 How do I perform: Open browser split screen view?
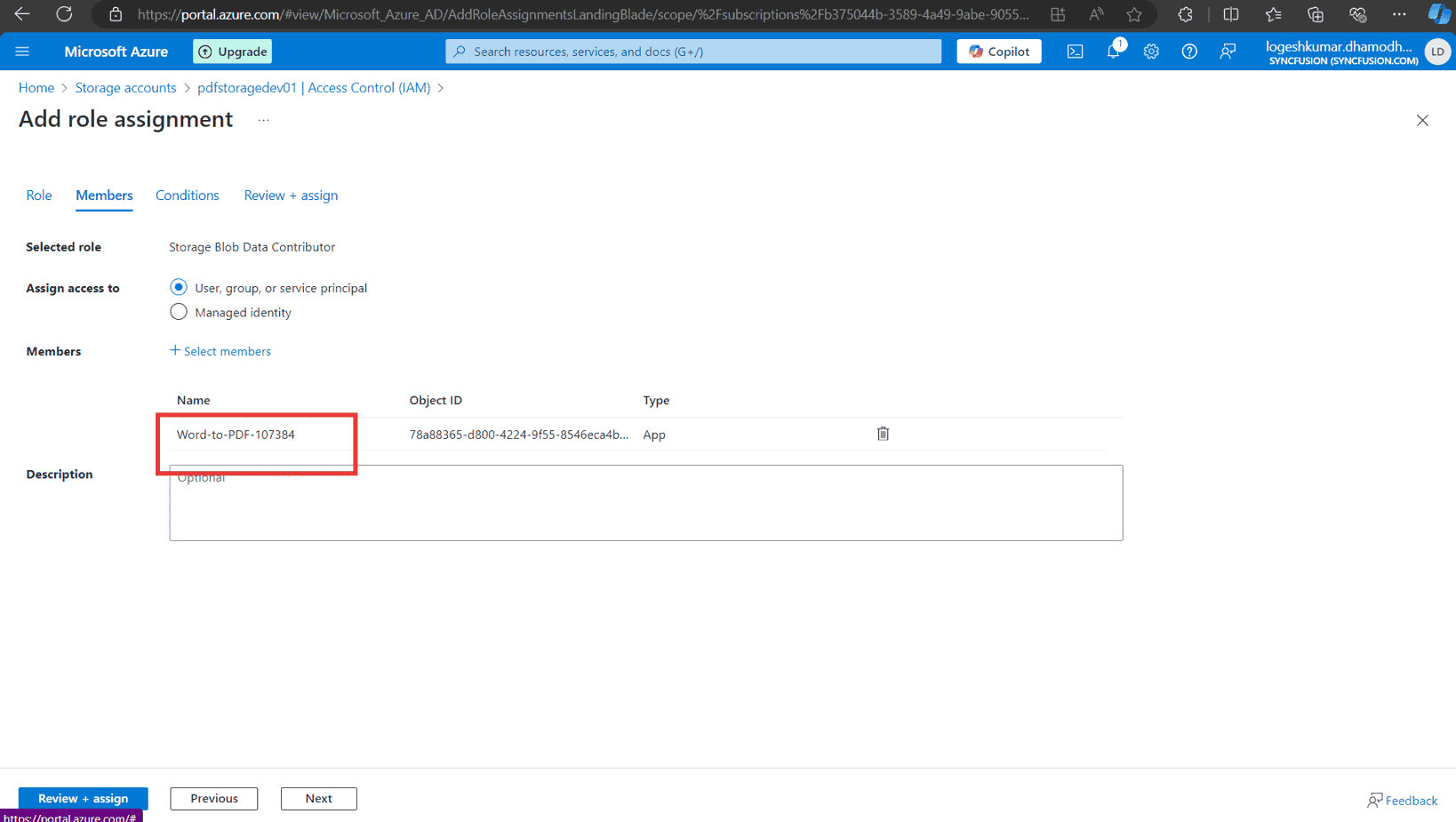pyautogui.click(x=1230, y=14)
